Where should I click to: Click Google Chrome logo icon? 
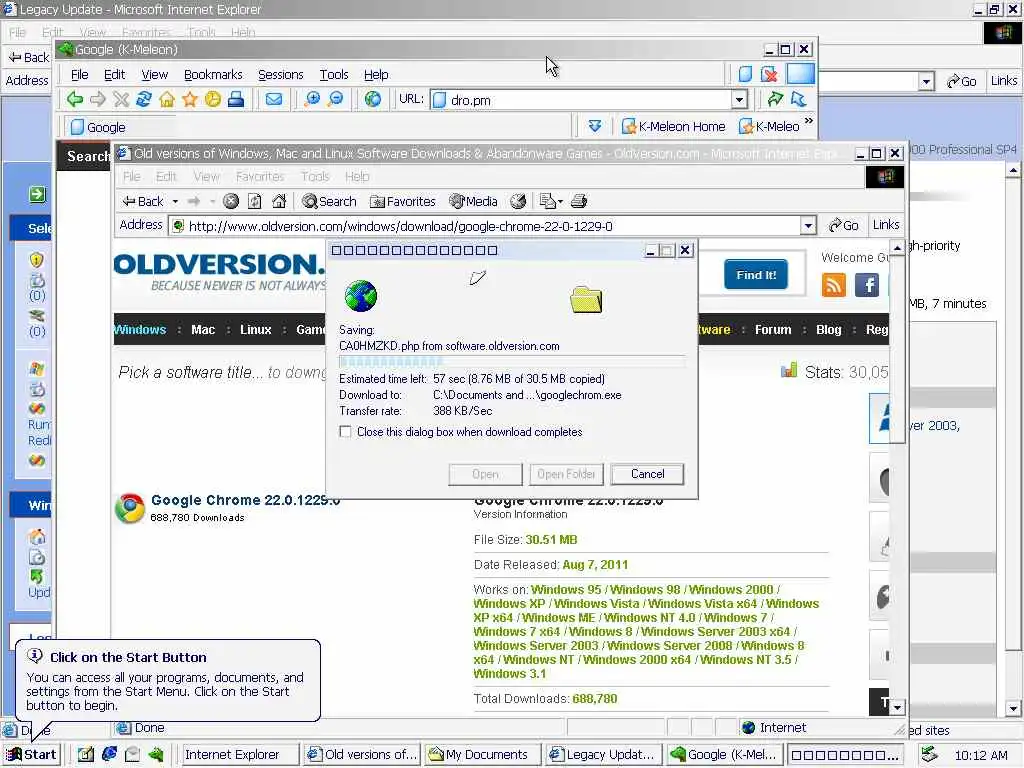click(130, 508)
